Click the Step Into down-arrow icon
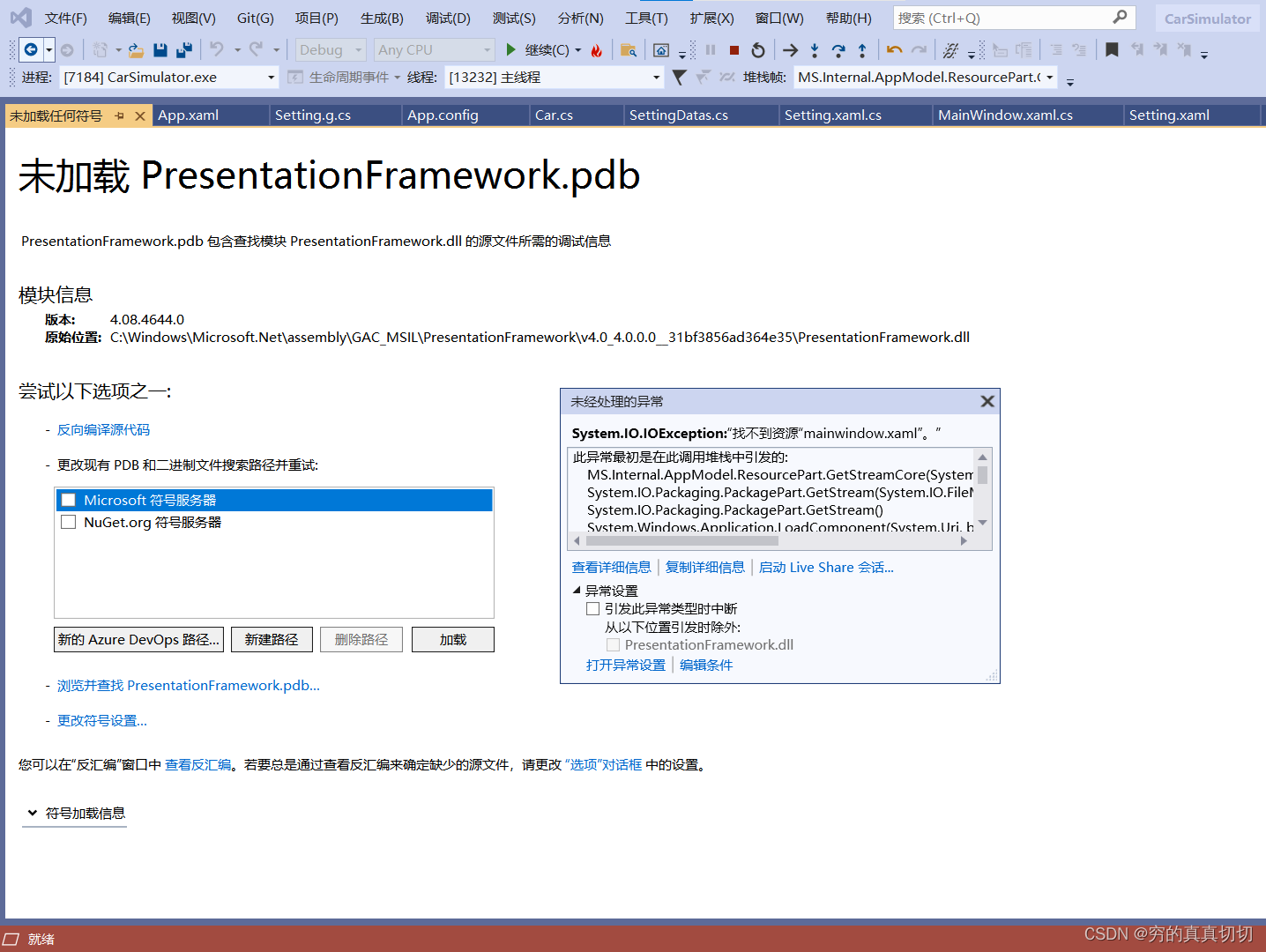The width and height of the screenshot is (1266, 952). pos(815,49)
